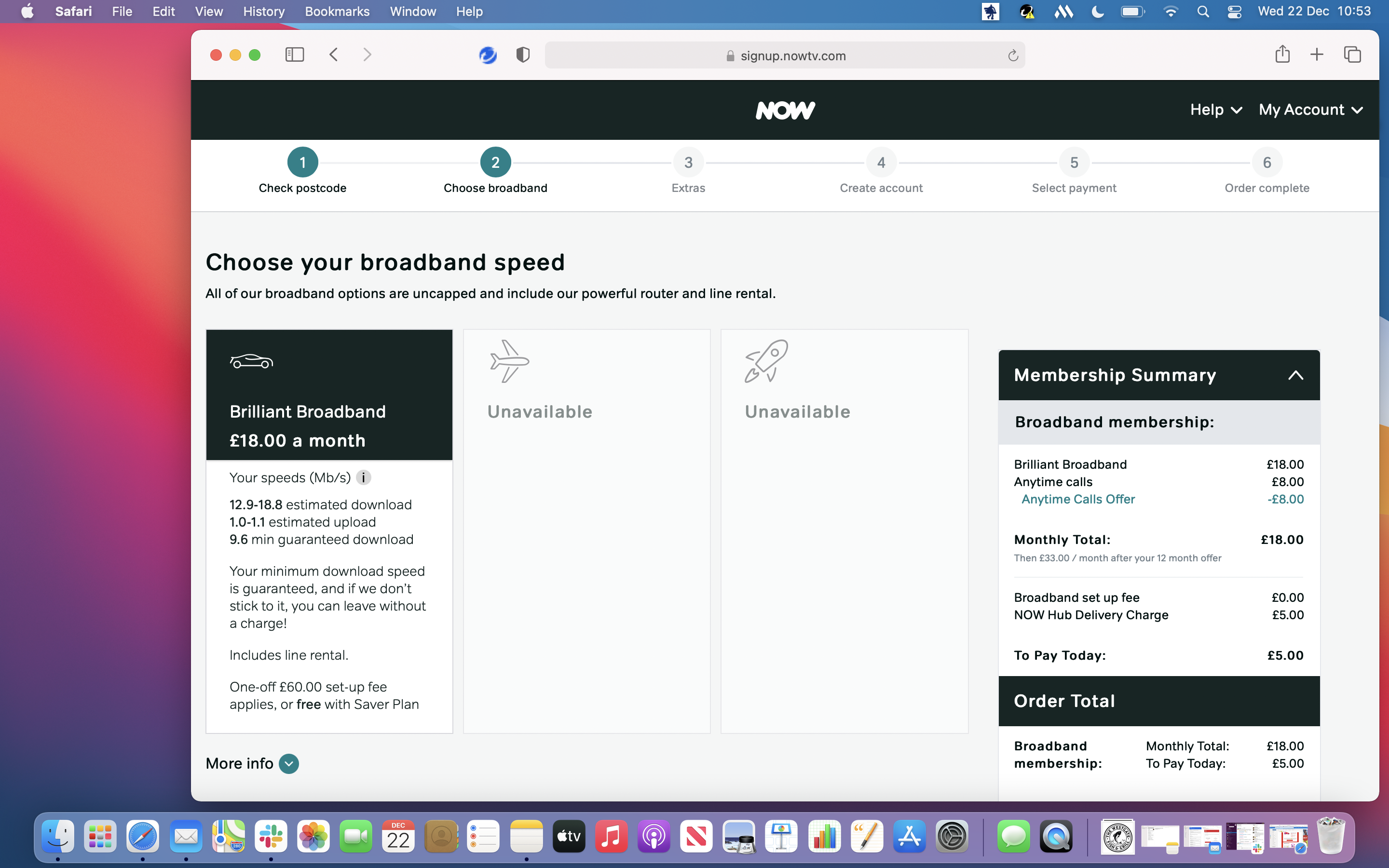
Task: Click the '12.9-18.8 estimated download' line
Action: coord(320,504)
